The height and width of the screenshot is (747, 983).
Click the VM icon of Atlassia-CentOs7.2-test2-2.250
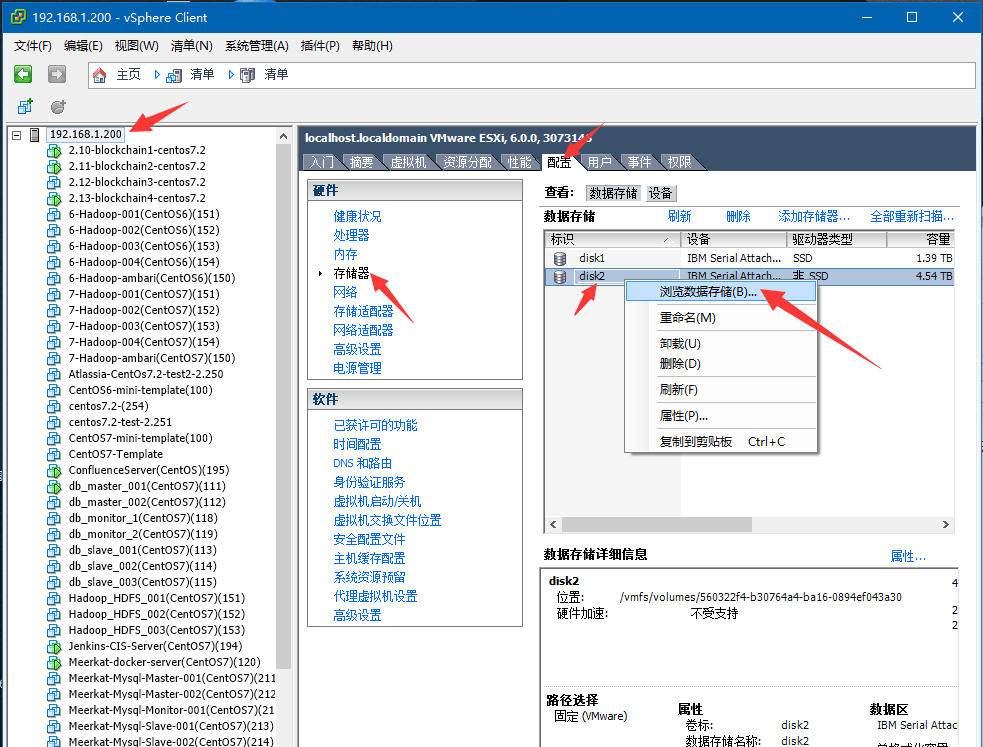tap(55, 374)
